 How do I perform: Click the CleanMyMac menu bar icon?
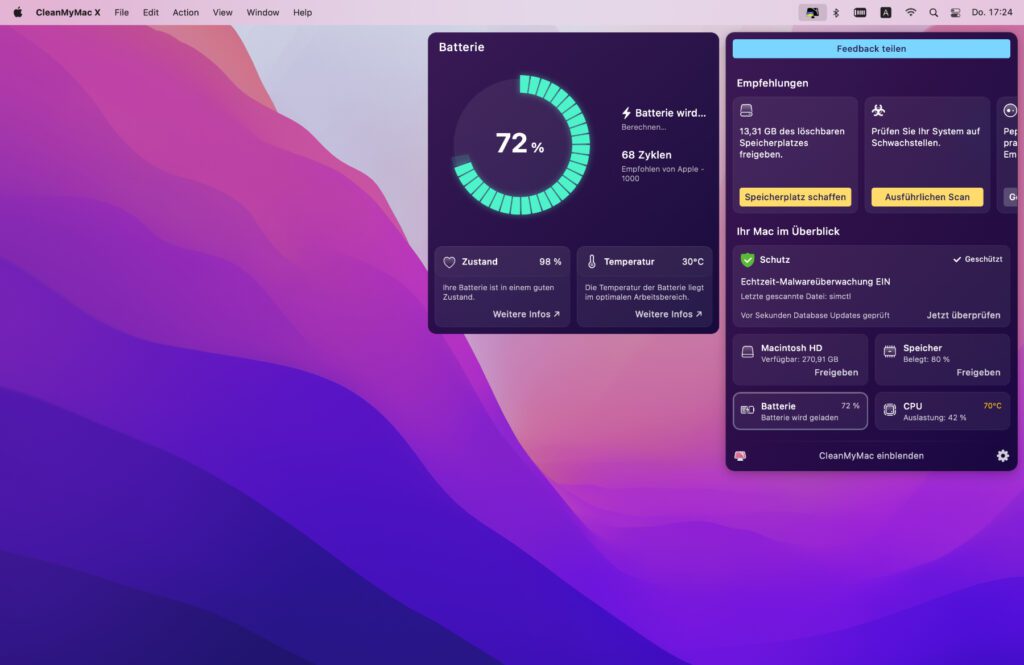[812, 13]
